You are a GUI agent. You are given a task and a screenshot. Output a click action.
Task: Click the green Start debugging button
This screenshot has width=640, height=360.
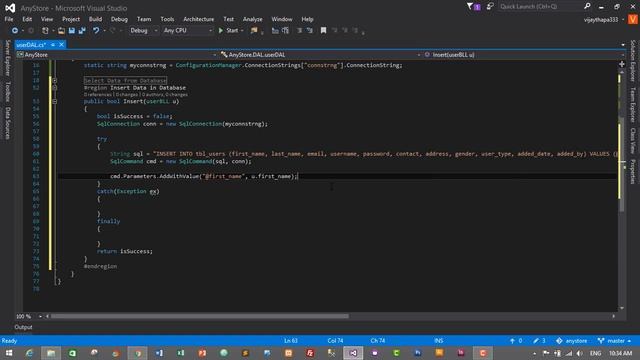228,31
